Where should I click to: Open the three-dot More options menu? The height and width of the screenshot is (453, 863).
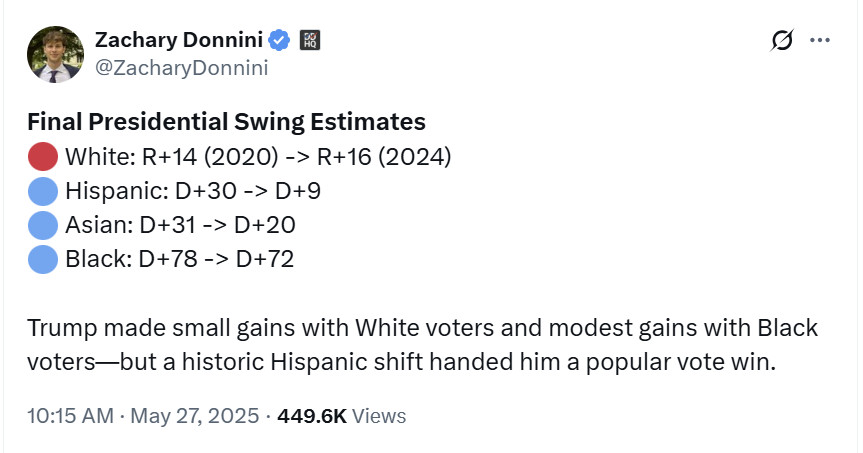point(820,40)
